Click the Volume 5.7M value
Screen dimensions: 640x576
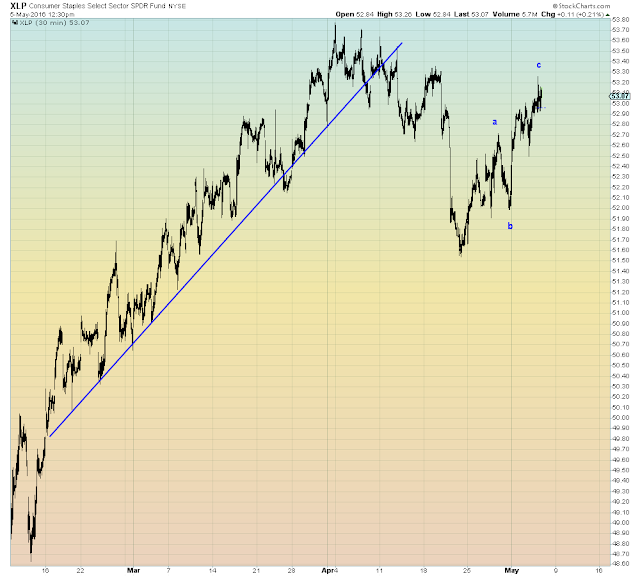tap(515, 14)
